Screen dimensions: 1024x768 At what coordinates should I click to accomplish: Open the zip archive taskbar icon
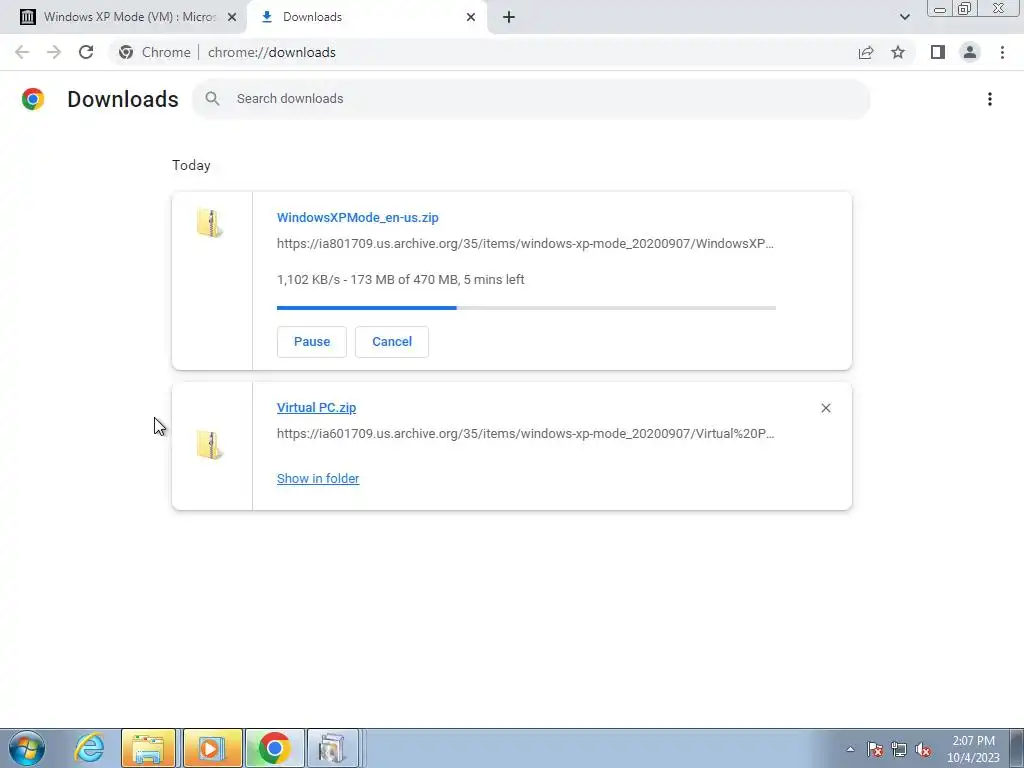coord(333,748)
